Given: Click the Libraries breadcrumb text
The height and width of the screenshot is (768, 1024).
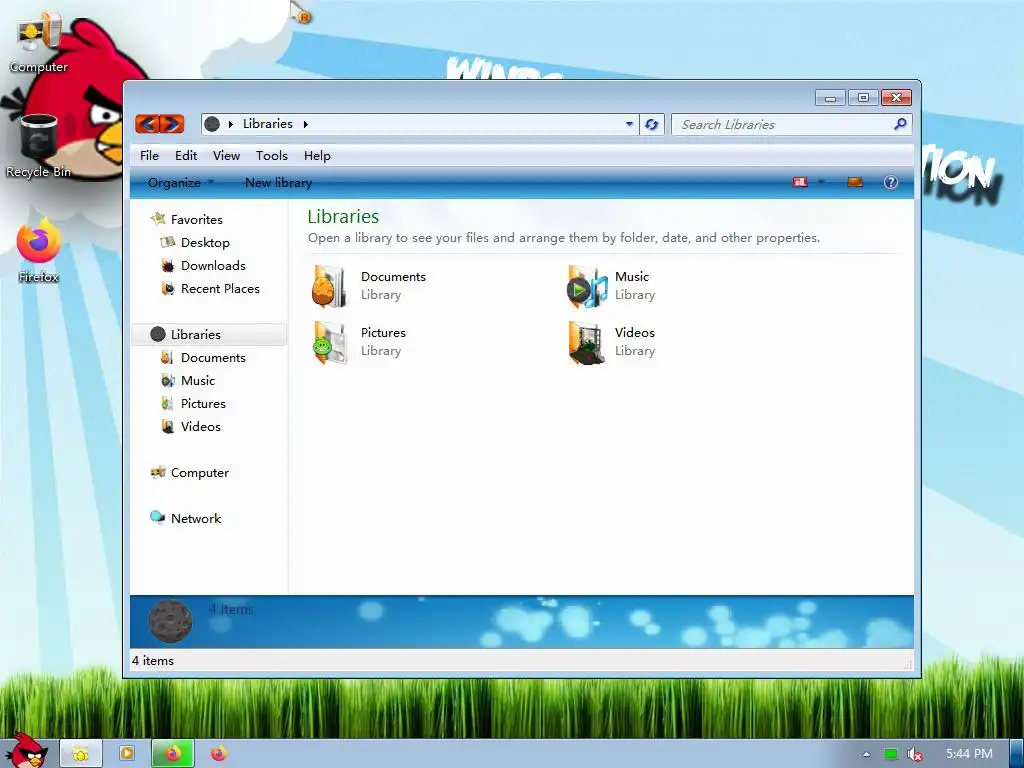Looking at the screenshot, I should pyautogui.click(x=268, y=123).
